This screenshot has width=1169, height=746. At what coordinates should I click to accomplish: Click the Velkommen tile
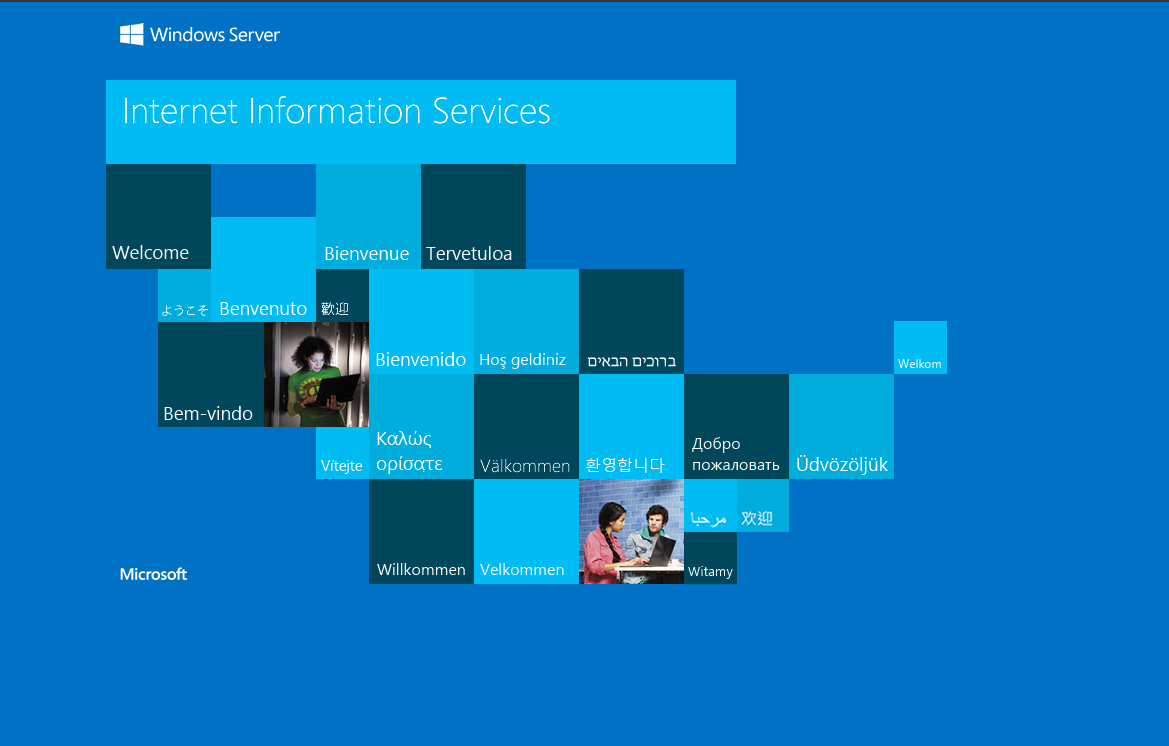point(526,531)
